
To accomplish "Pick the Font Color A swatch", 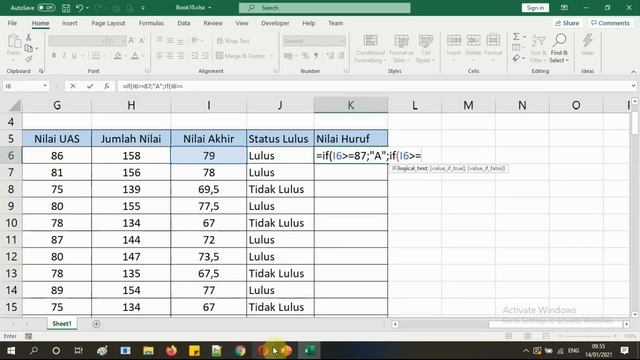I will (x=135, y=56).
